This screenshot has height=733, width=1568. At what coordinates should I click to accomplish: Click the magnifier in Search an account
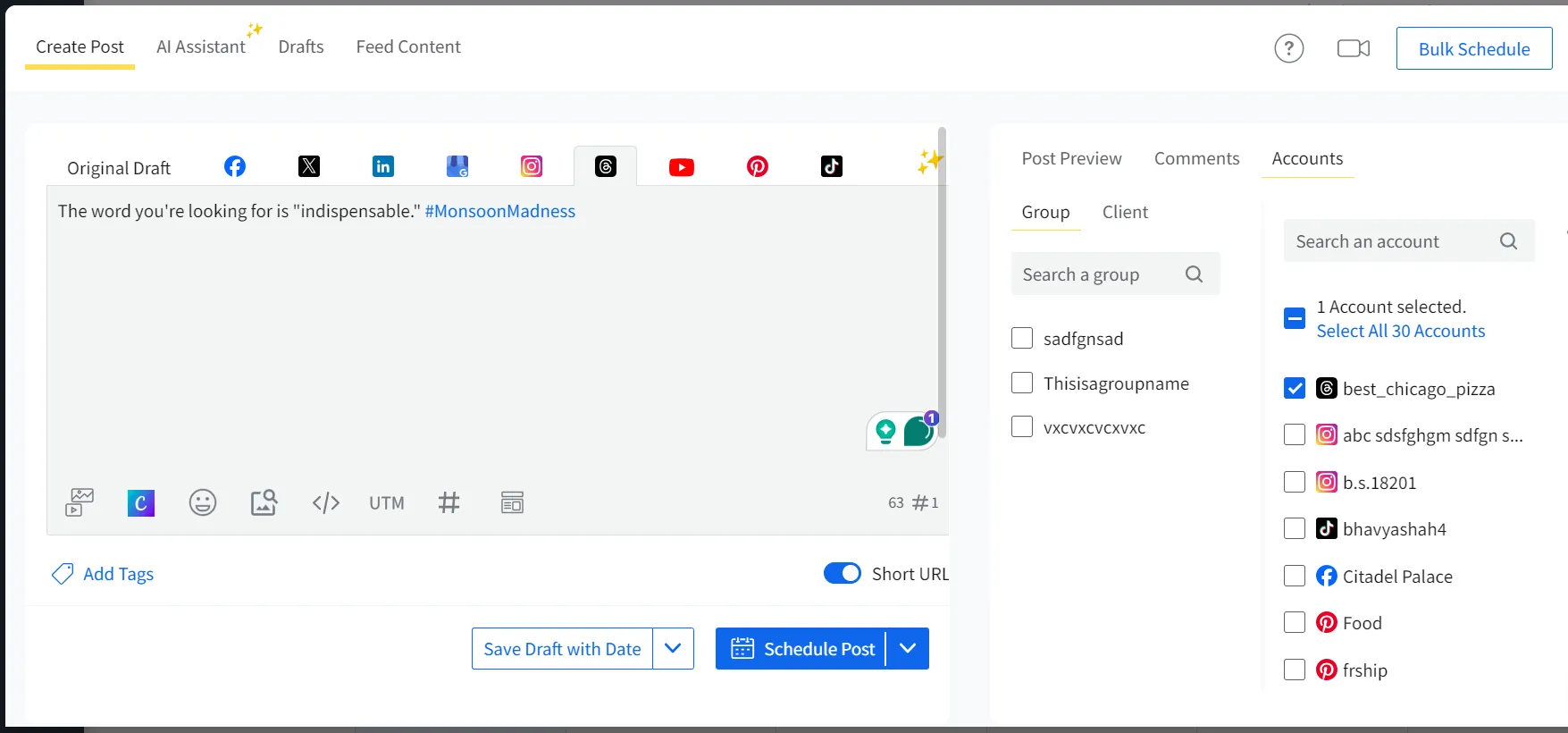[1508, 241]
